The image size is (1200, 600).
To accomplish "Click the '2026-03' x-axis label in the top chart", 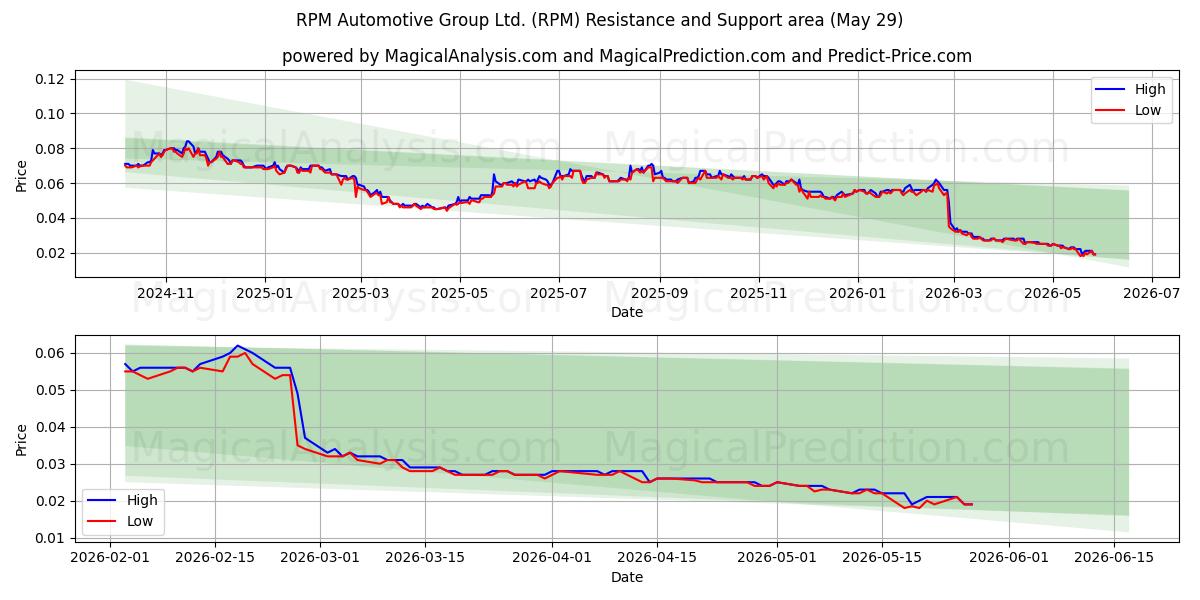I will tap(954, 294).
